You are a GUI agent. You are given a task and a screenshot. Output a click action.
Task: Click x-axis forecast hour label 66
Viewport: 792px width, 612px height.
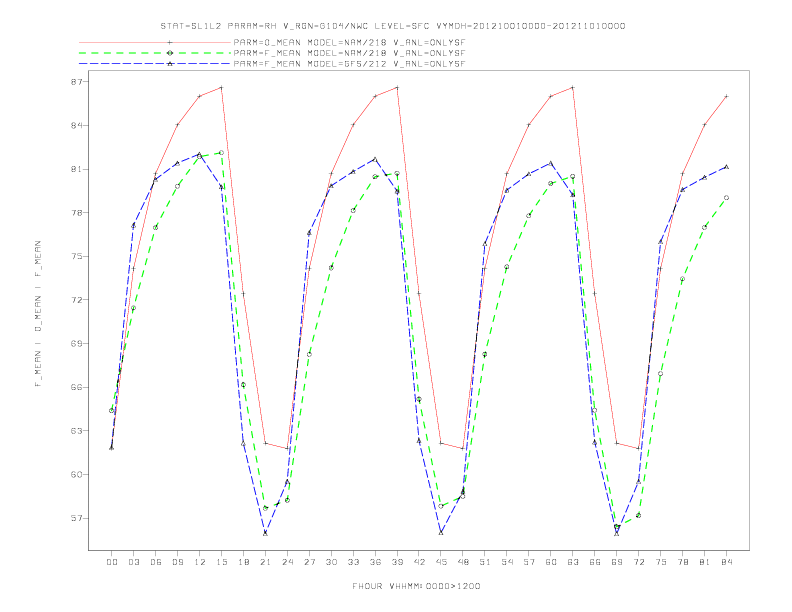[x=595, y=562]
